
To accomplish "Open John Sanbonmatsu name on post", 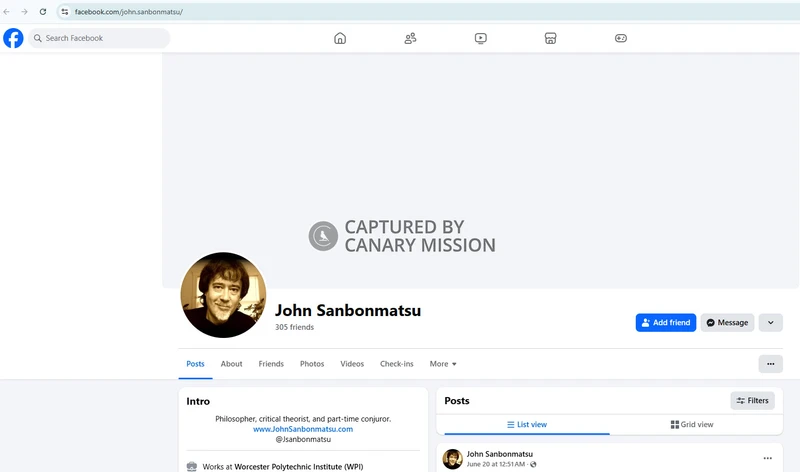I will 499,454.
